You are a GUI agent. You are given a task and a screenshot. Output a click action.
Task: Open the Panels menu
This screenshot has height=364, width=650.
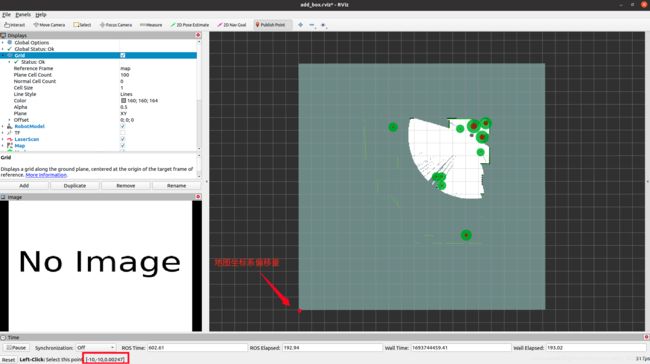pos(23,15)
